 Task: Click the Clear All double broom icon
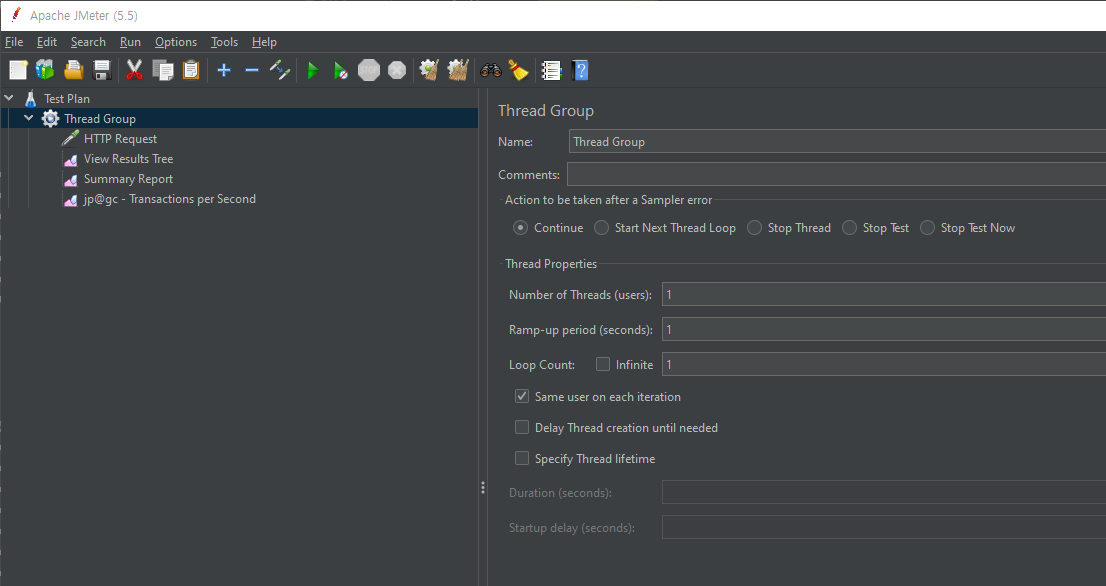(x=458, y=70)
